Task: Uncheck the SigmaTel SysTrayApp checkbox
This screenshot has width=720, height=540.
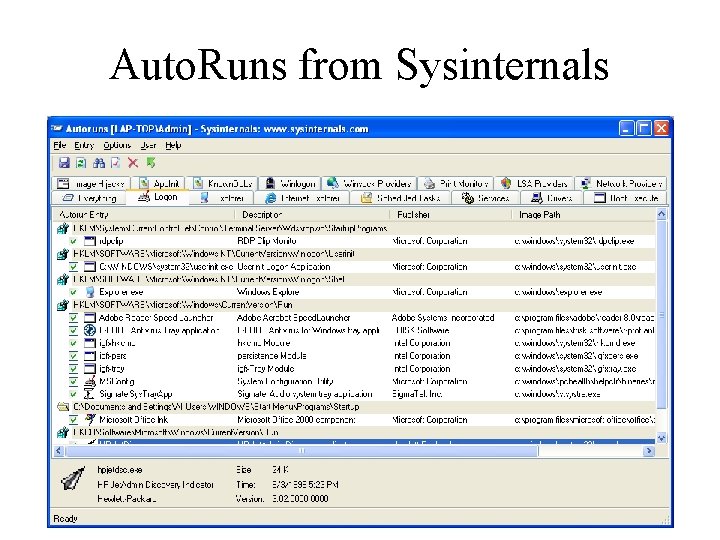Action: pos(73,394)
